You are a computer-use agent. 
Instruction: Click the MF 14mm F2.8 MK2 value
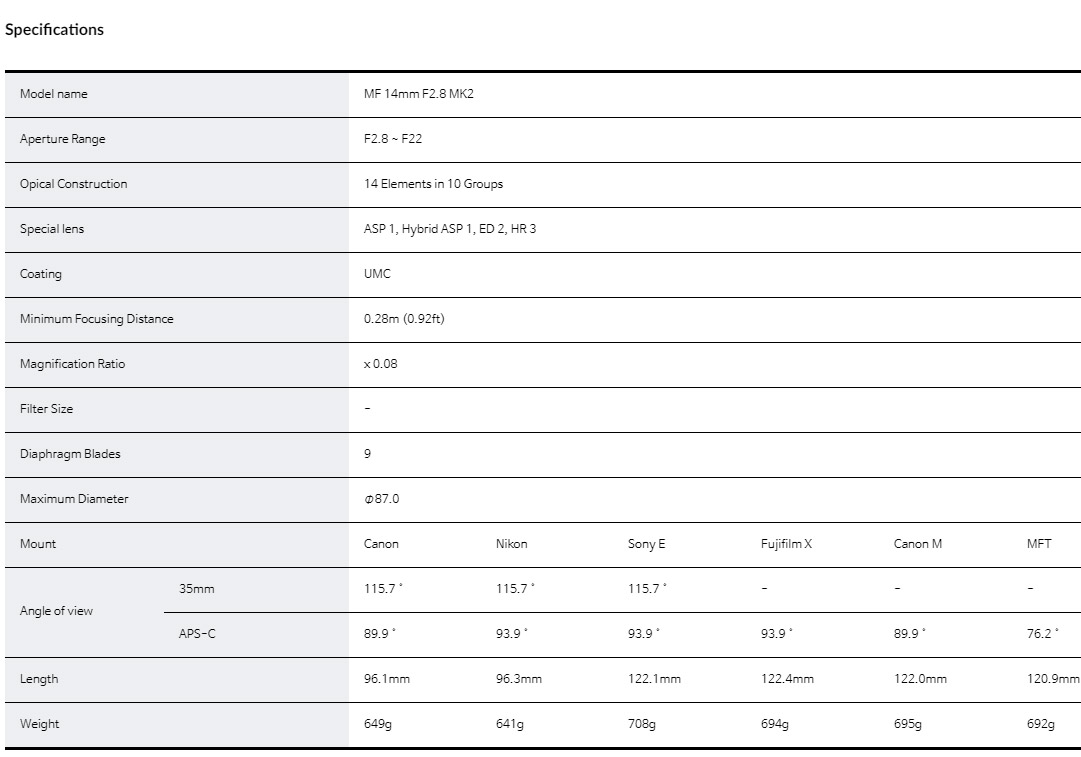(x=425, y=94)
